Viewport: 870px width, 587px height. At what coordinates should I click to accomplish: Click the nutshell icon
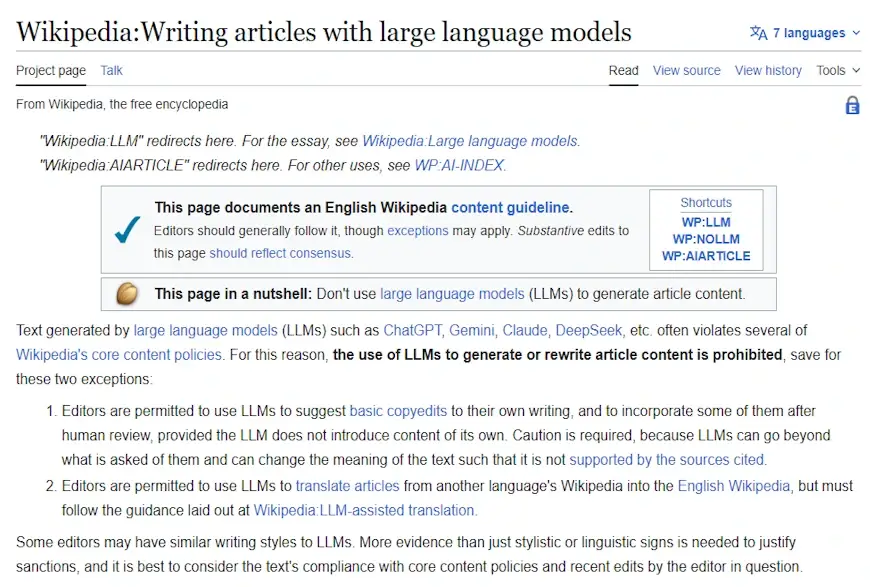coord(127,294)
